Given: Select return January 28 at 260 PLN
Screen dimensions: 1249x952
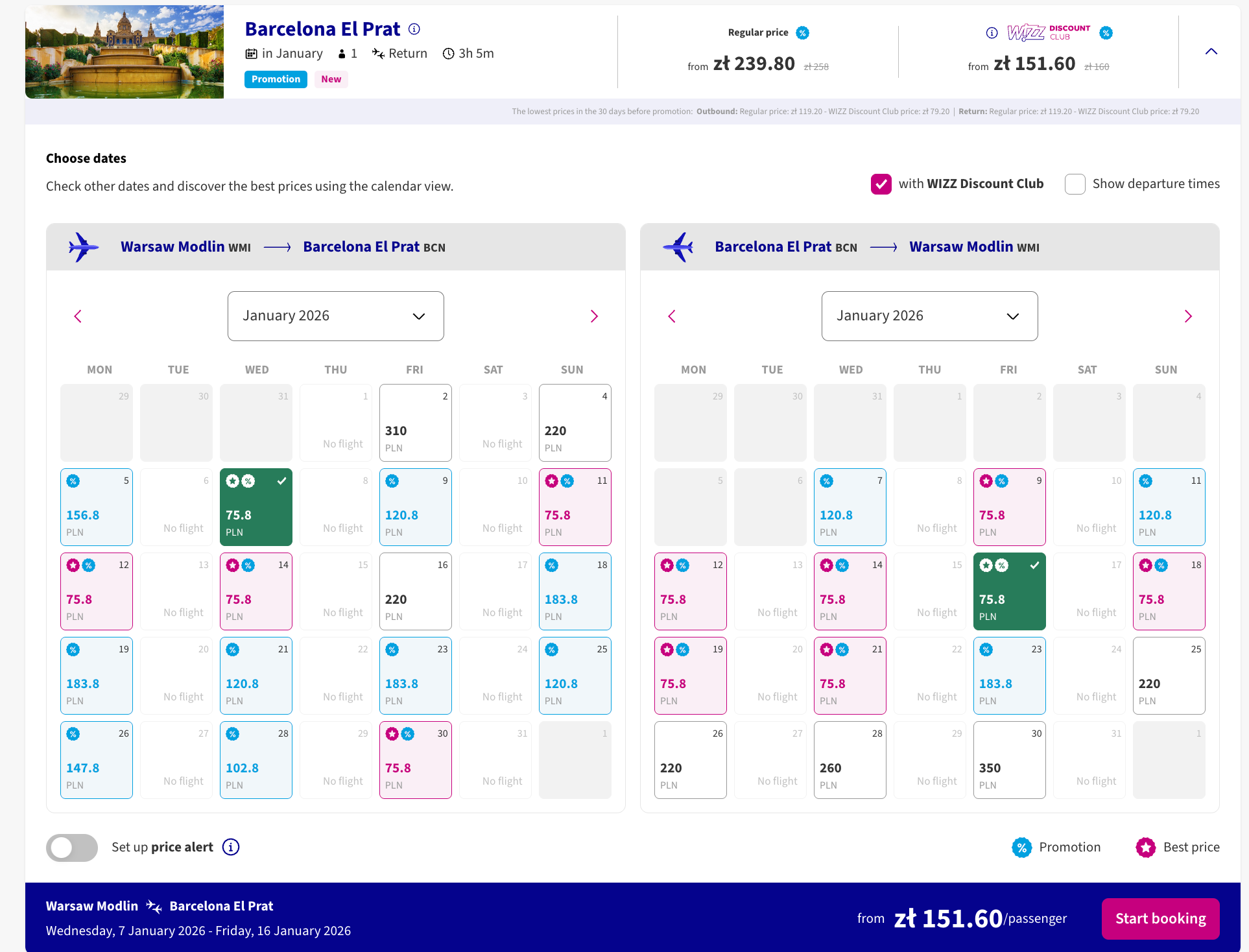Looking at the screenshot, I should coord(850,759).
